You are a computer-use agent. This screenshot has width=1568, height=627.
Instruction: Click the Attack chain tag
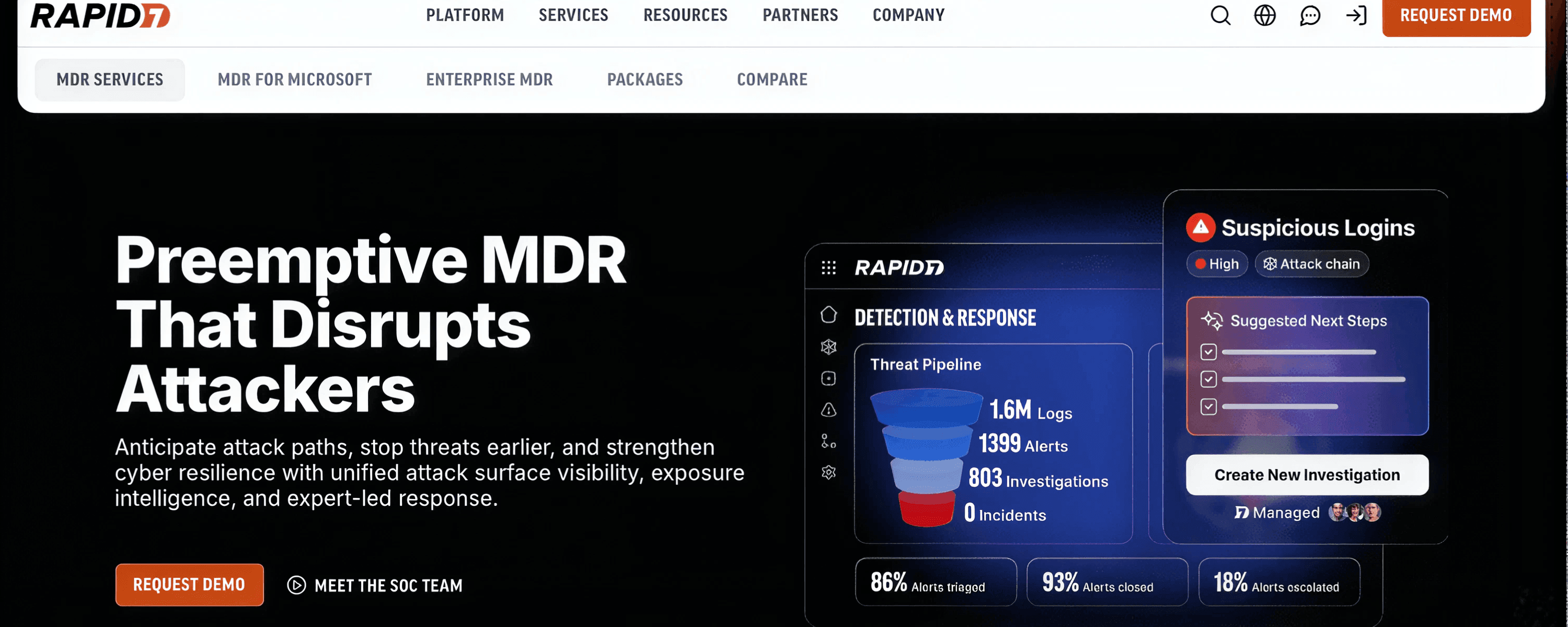pos(1312,263)
